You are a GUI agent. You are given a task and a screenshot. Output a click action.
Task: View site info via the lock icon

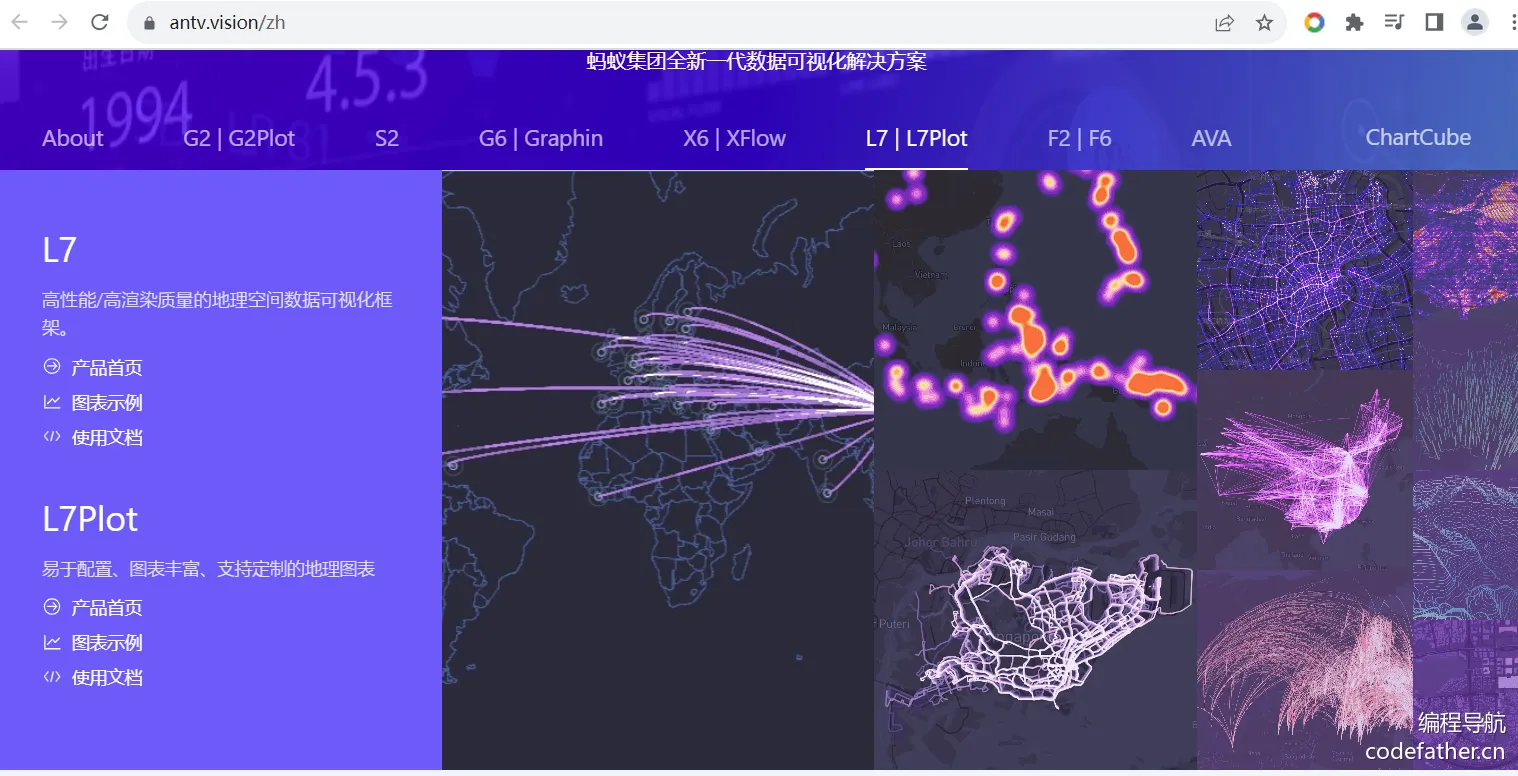tap(150, 22)
